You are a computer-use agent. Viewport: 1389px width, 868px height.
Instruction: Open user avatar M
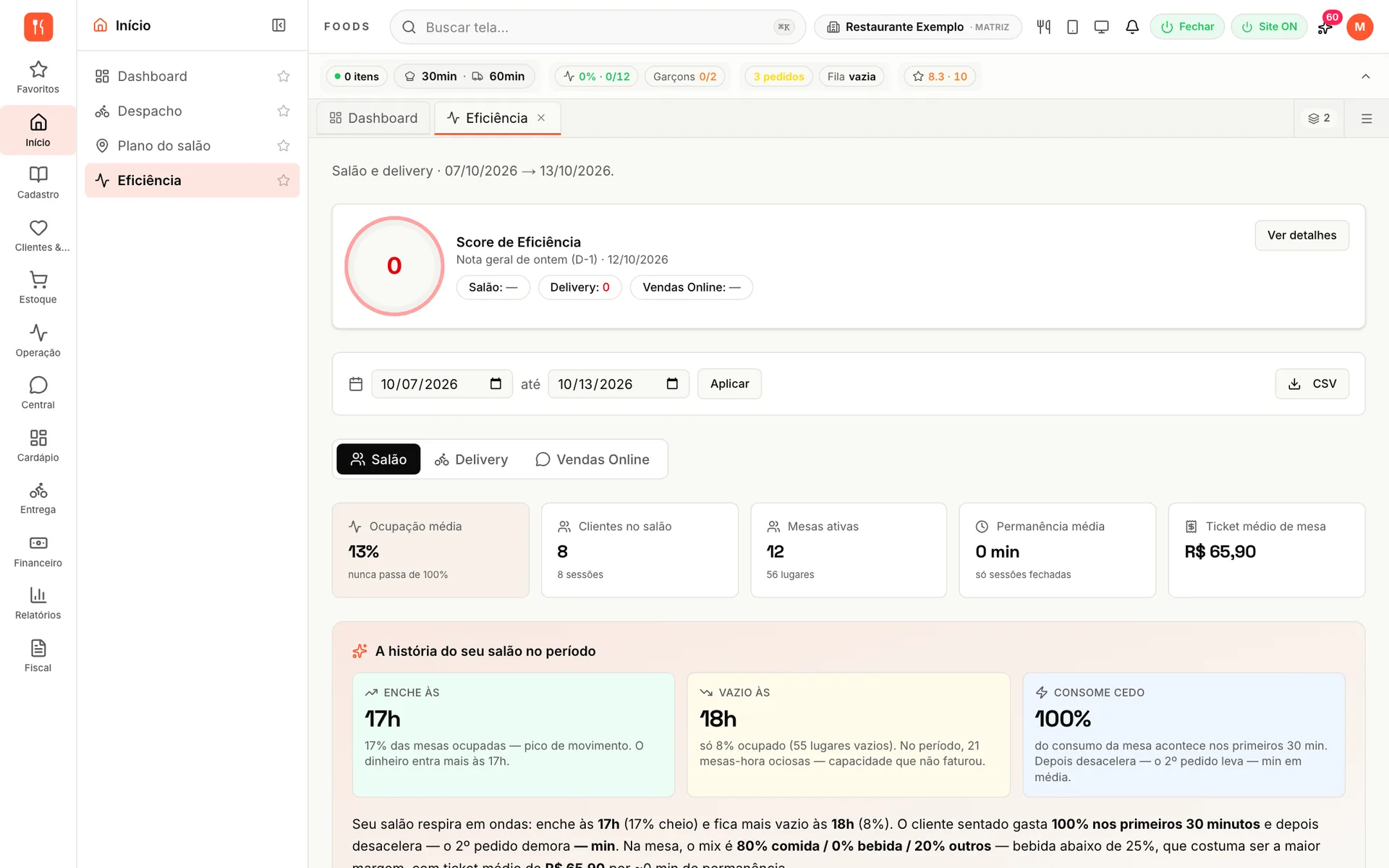click(x=1359, y=27)
